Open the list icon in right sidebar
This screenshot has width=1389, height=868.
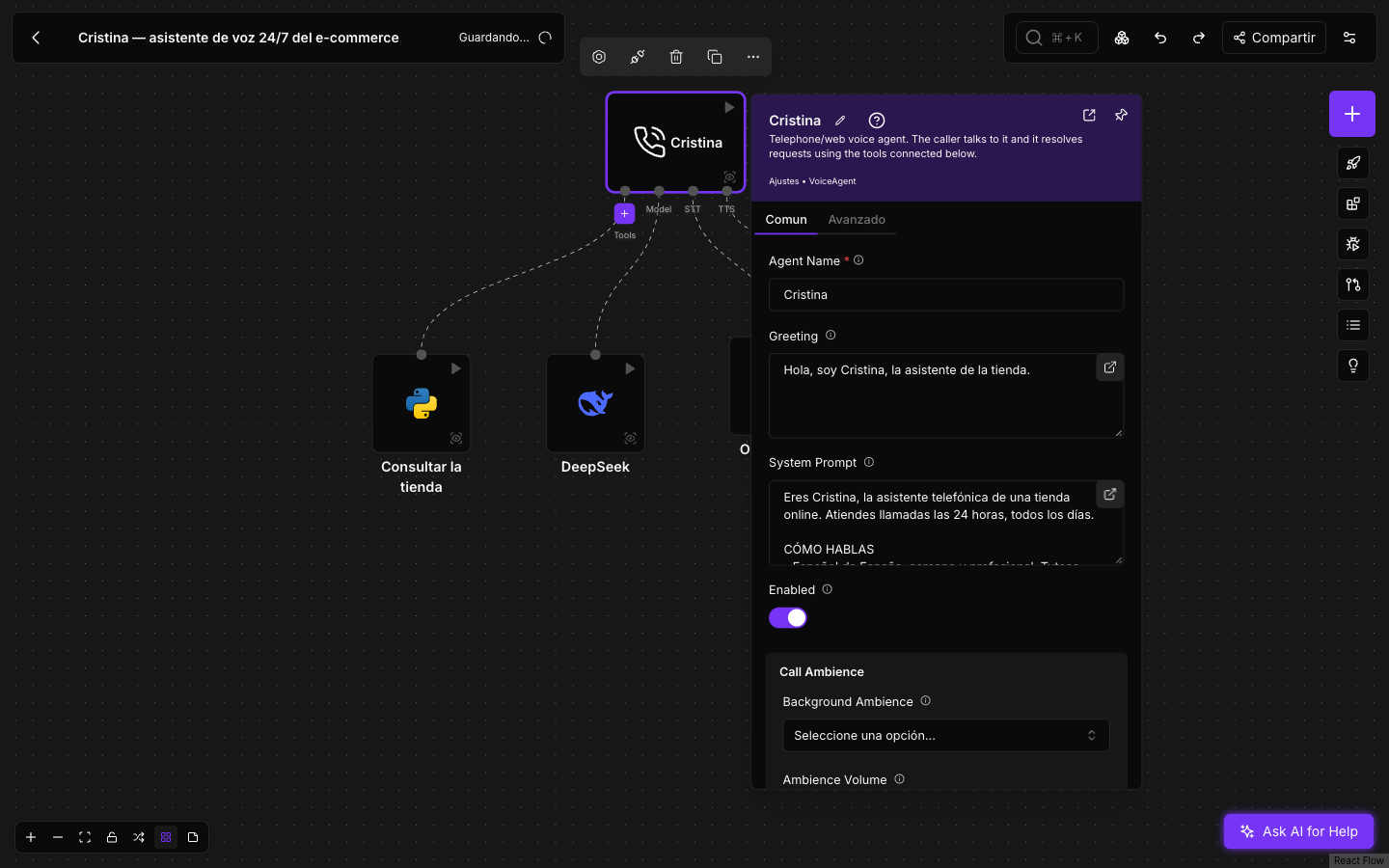click(1353, 325)
